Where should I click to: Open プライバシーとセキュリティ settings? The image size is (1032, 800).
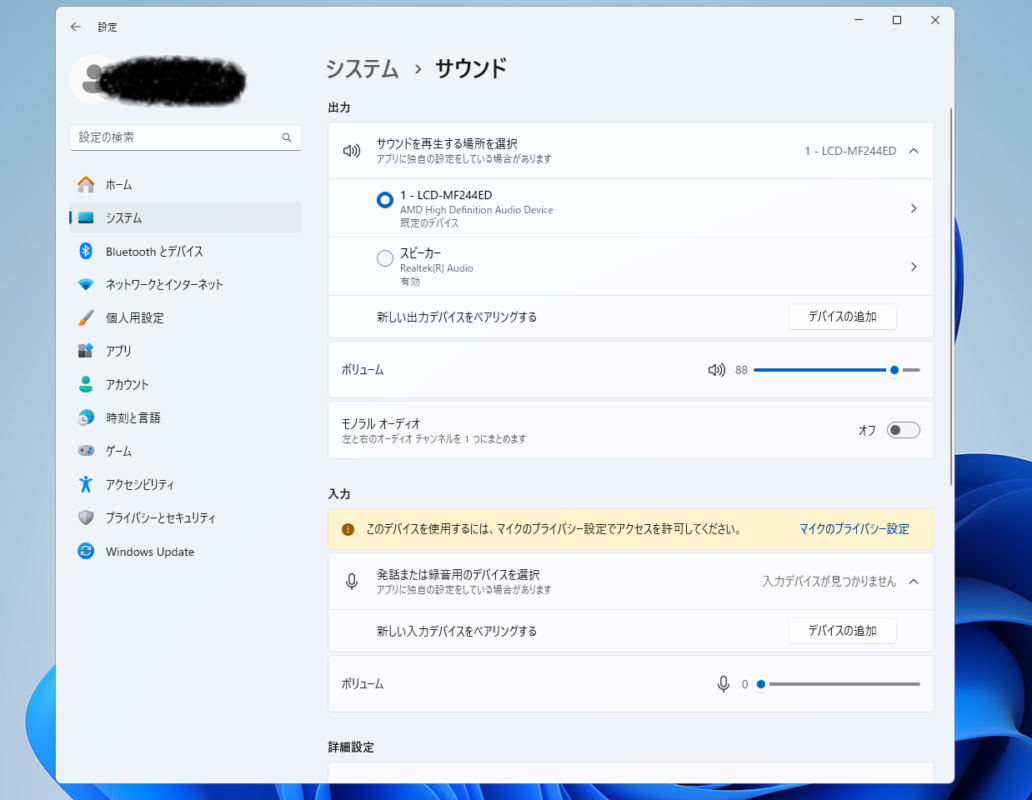point(186,518)
